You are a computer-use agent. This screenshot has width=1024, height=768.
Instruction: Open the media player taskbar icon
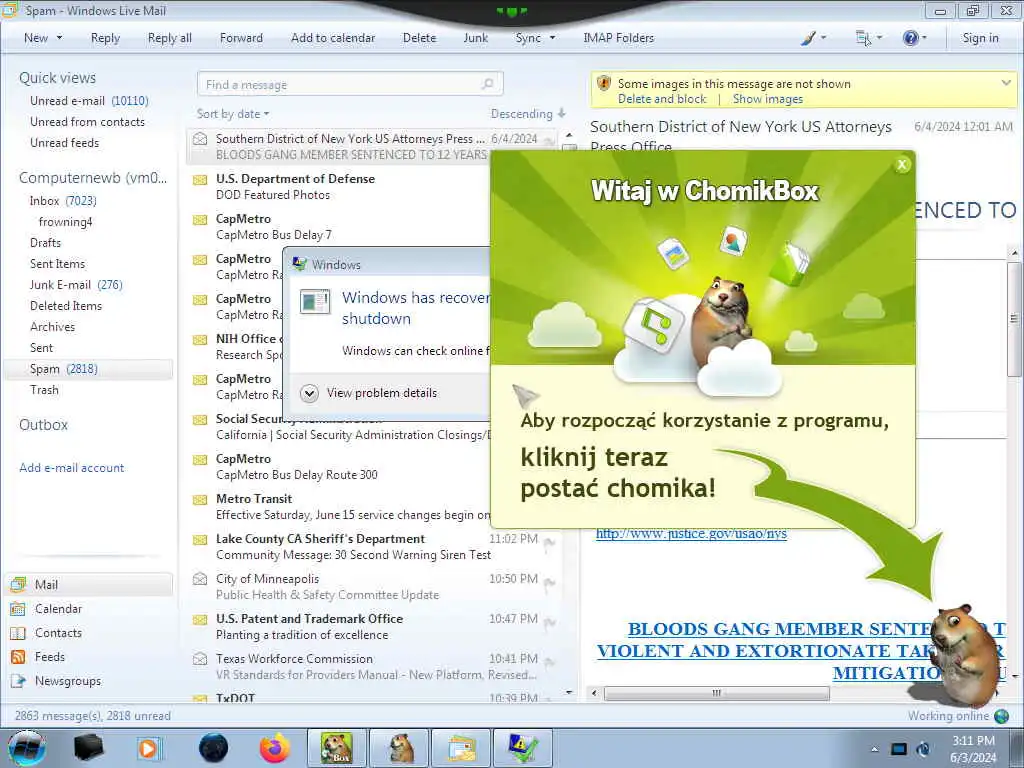(x=148, y=748)
